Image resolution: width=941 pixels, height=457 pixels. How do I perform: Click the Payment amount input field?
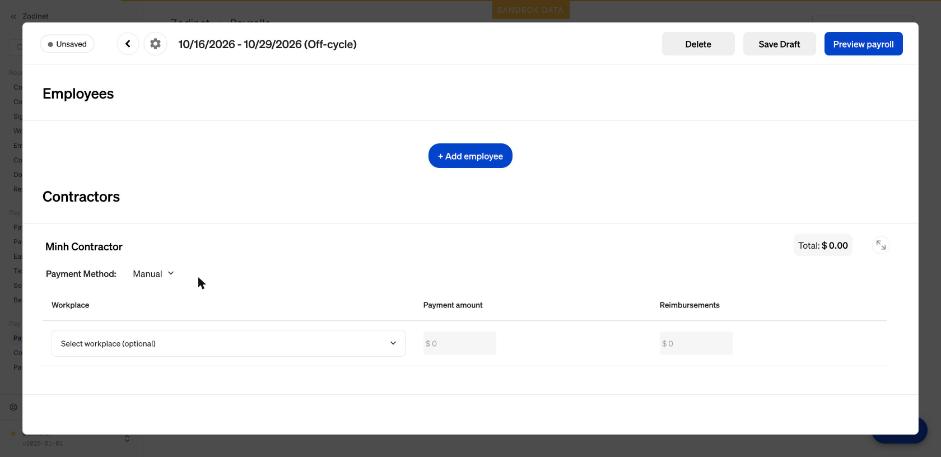point(460,344)
